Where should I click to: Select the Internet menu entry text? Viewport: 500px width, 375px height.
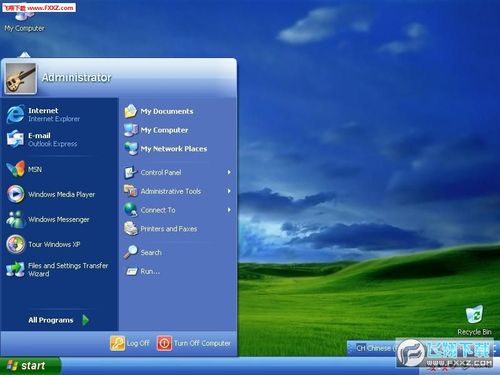(x=43, y=110)
